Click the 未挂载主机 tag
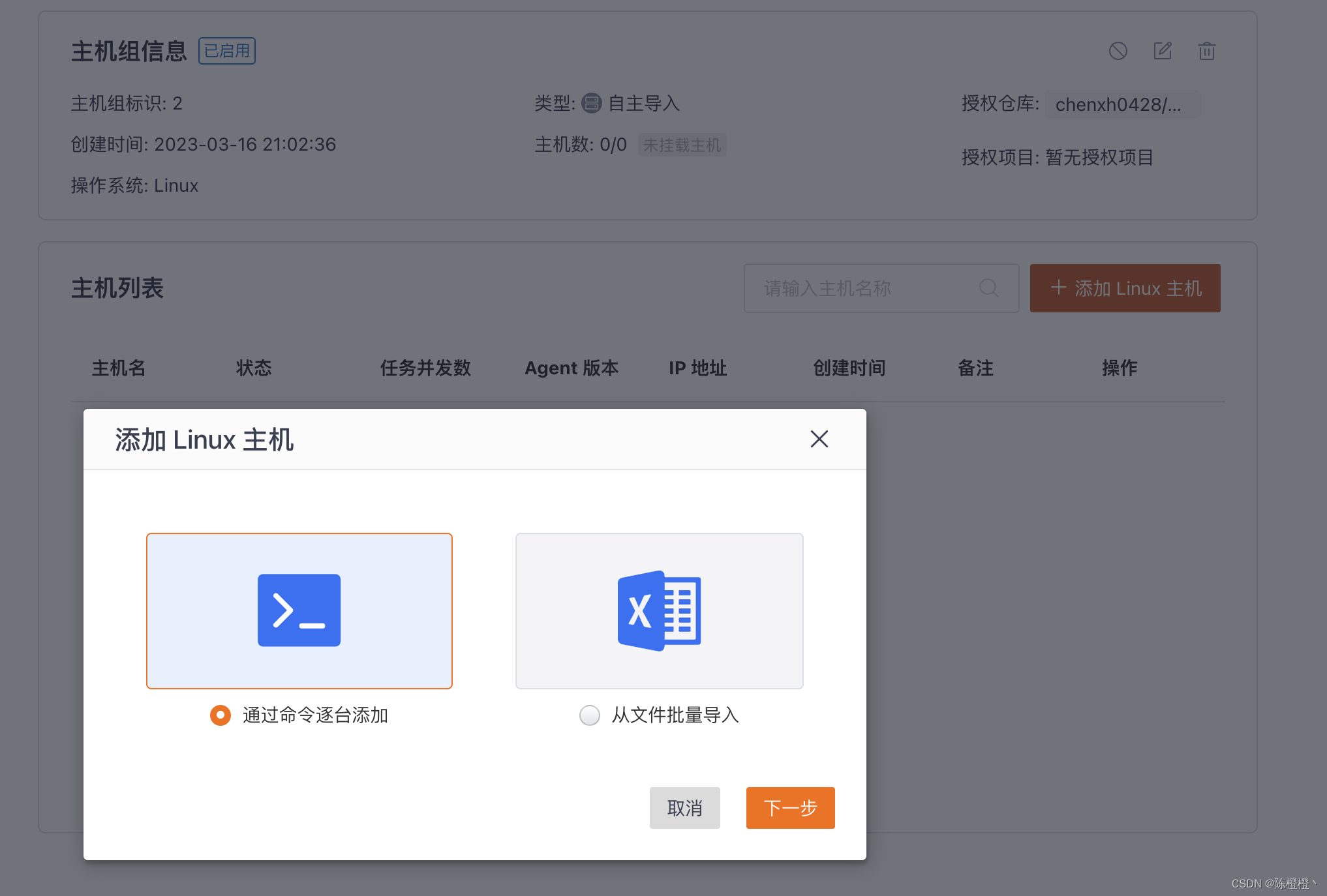Image resolution: width=1327 pixels, height=896 pixels. click(x=682, y=145)
